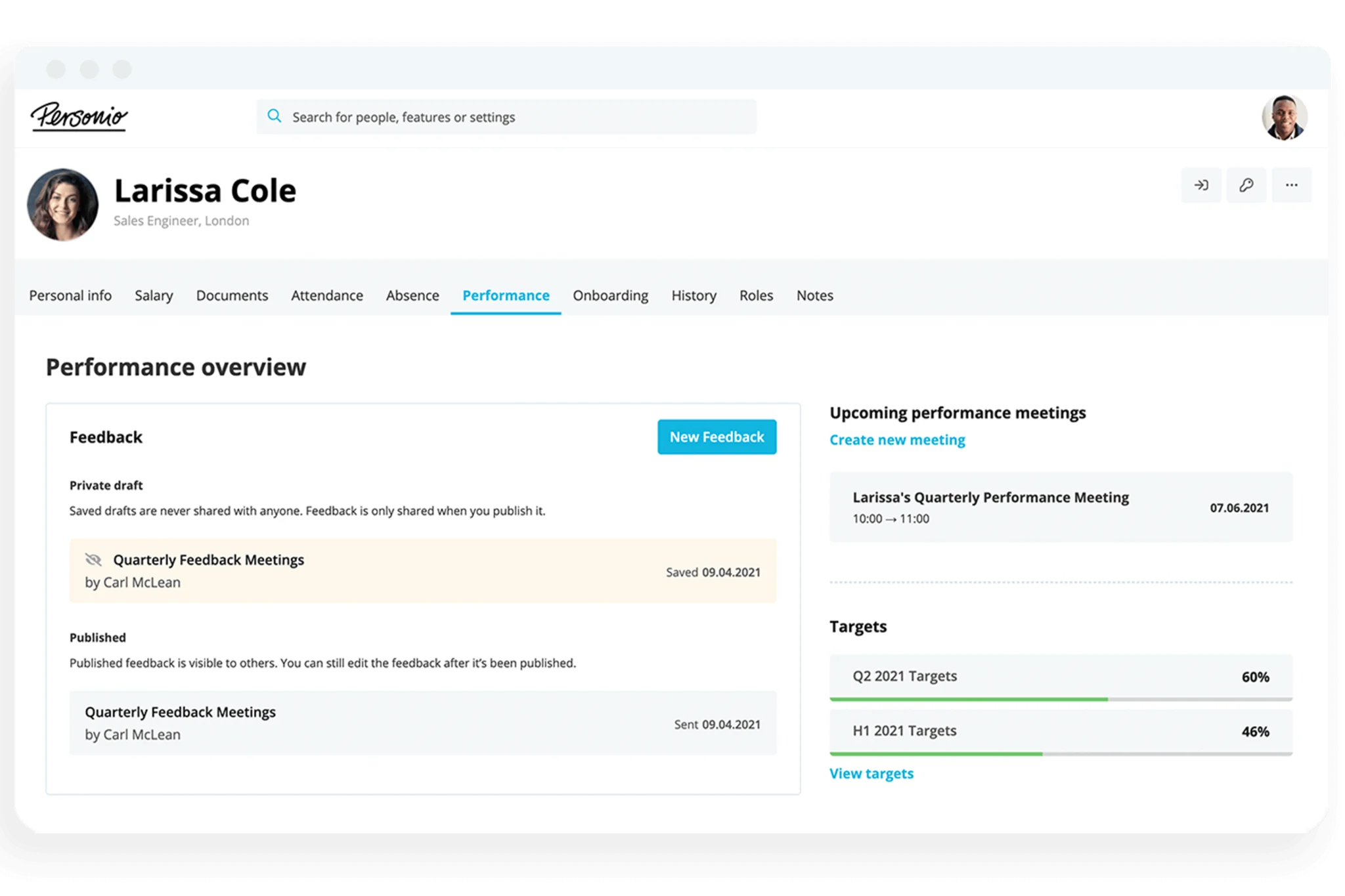Click the user avatar icon top right
1345x896 pixels.
coord(1284,118)
